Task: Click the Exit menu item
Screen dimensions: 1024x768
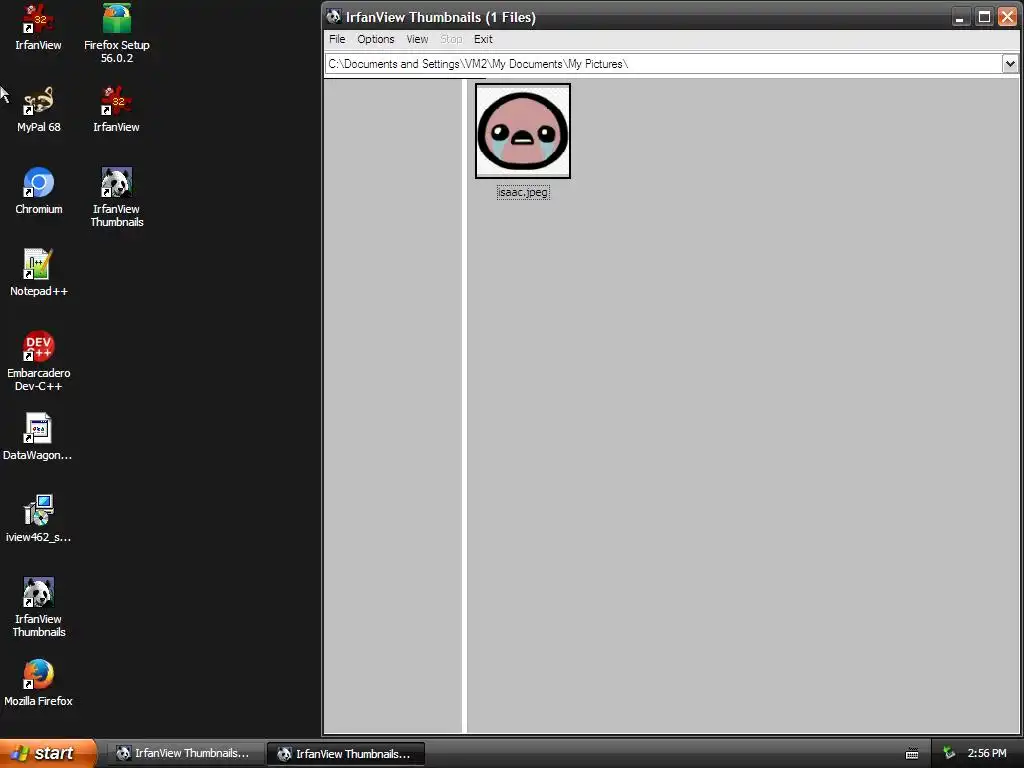Action: click(483, 39)
